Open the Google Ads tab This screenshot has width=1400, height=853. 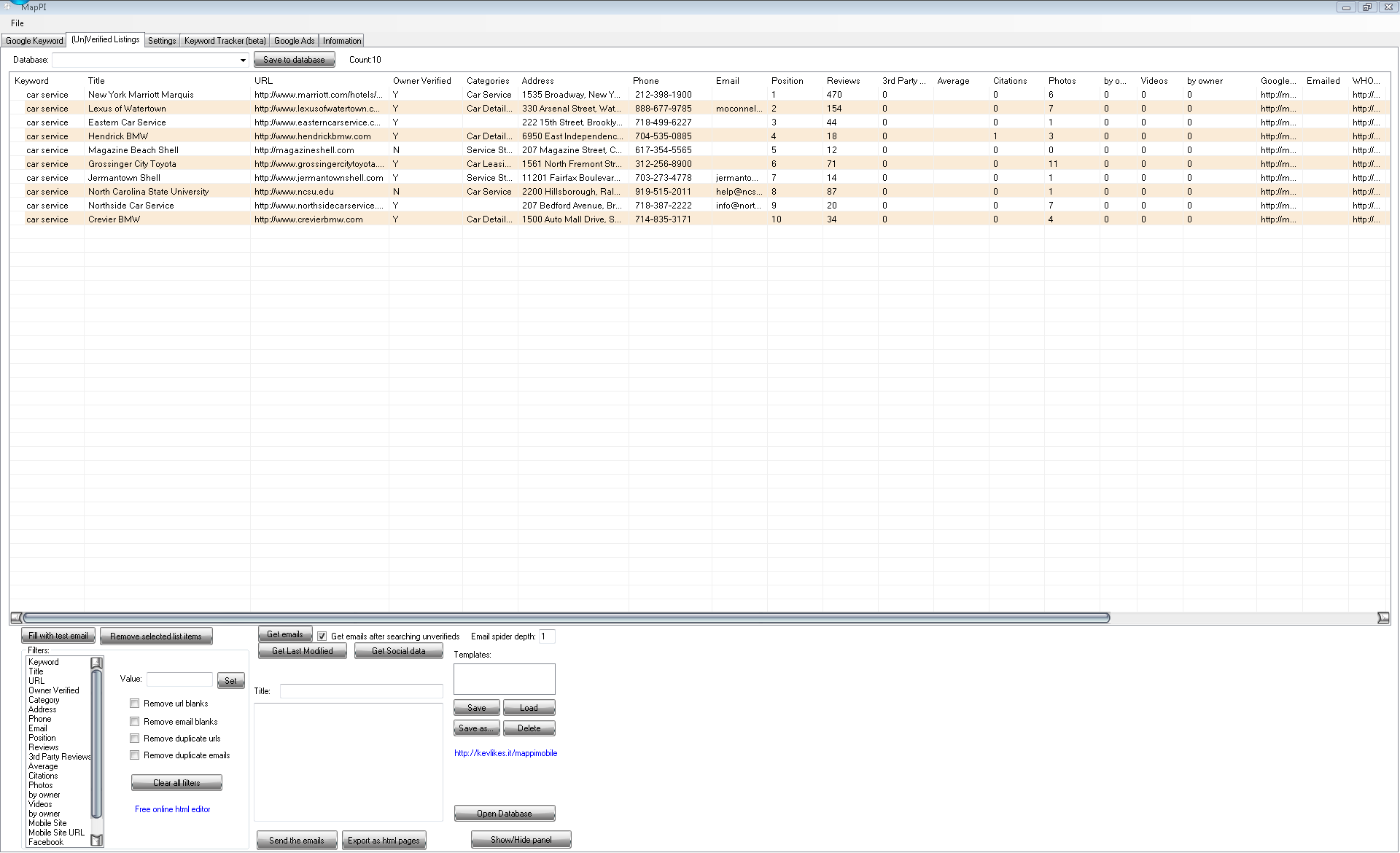[294, 41]
